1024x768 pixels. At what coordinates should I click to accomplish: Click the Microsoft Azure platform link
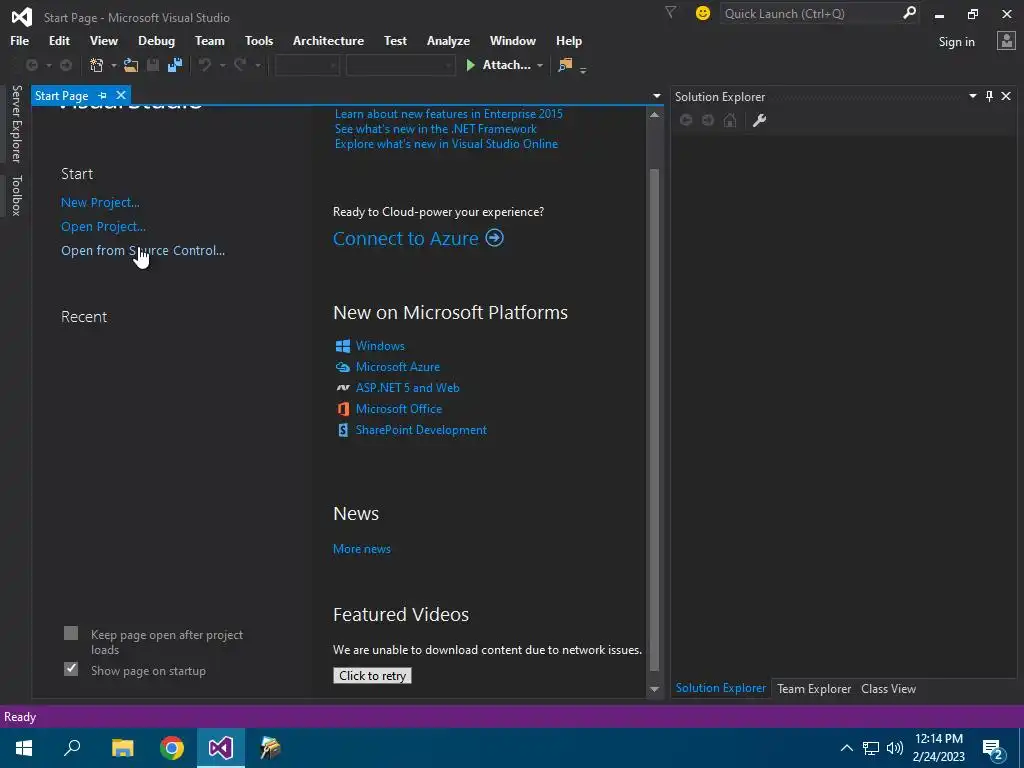click(398, 367)
